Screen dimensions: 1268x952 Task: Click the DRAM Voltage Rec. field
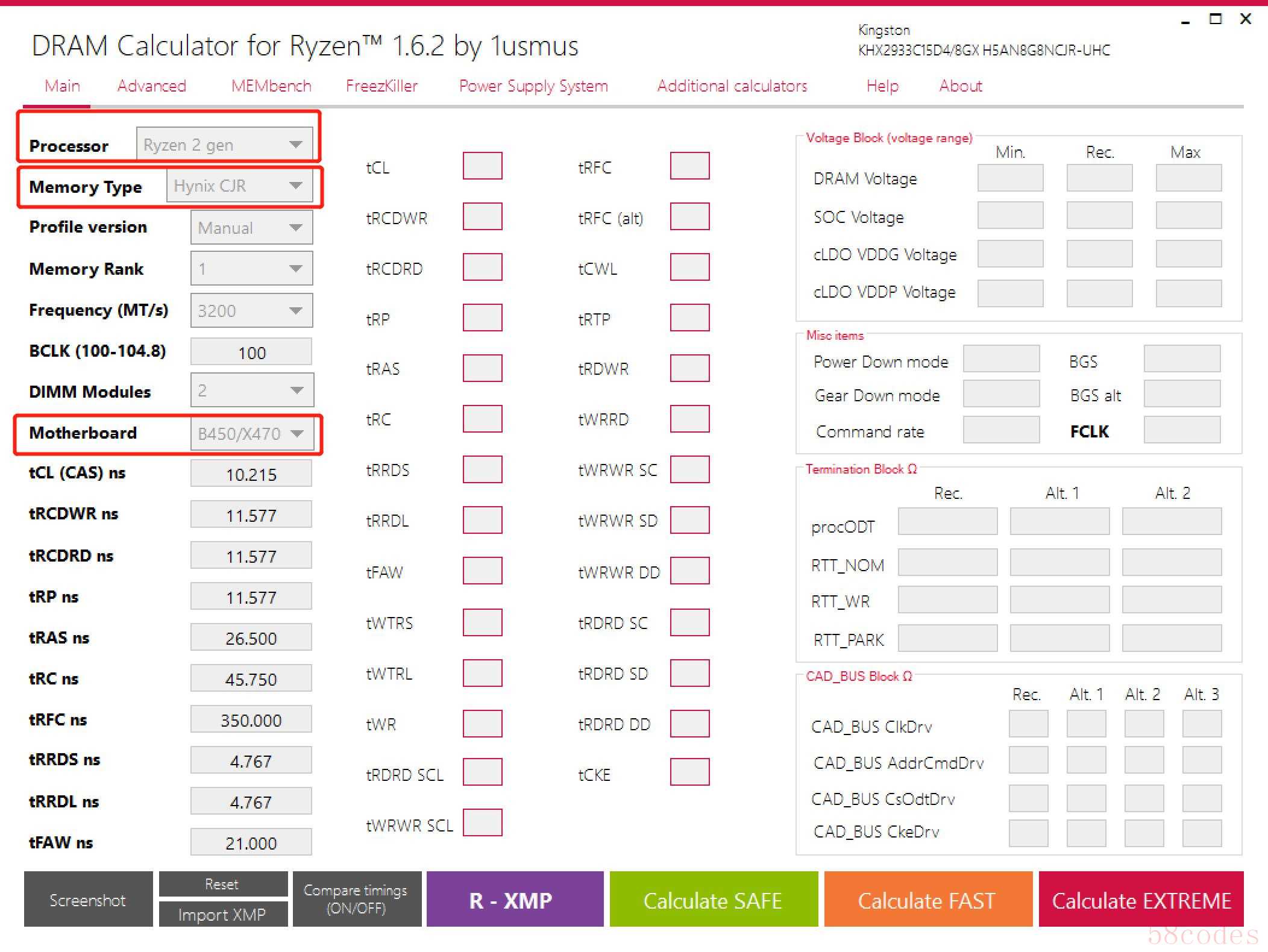1099,178
